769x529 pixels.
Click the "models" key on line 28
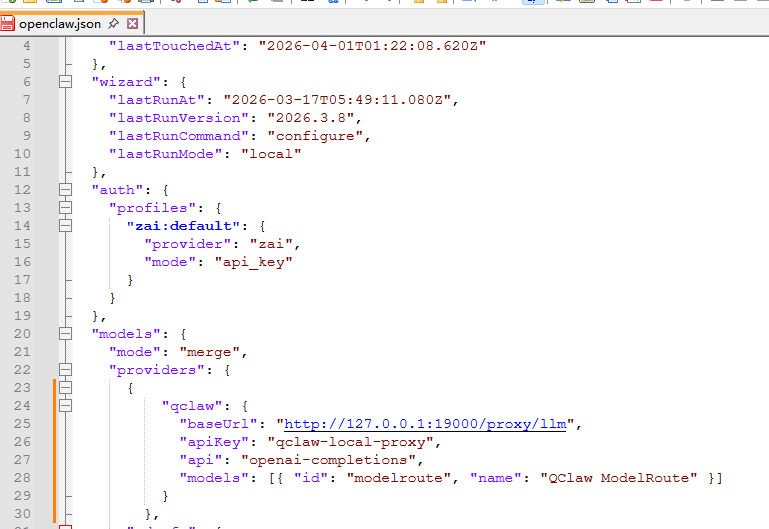click(214, 478)
